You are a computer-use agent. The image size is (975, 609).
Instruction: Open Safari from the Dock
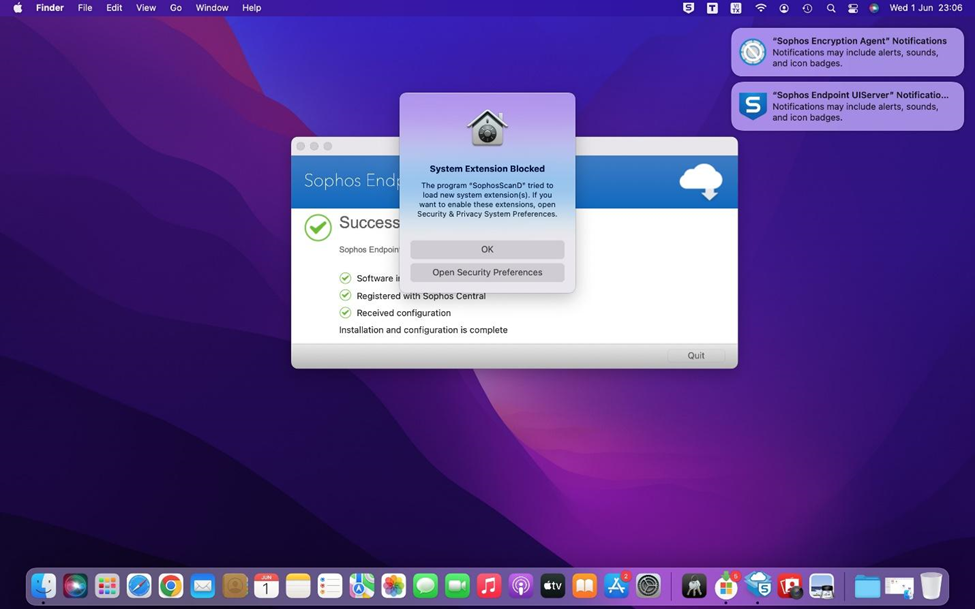click(139, 586)
